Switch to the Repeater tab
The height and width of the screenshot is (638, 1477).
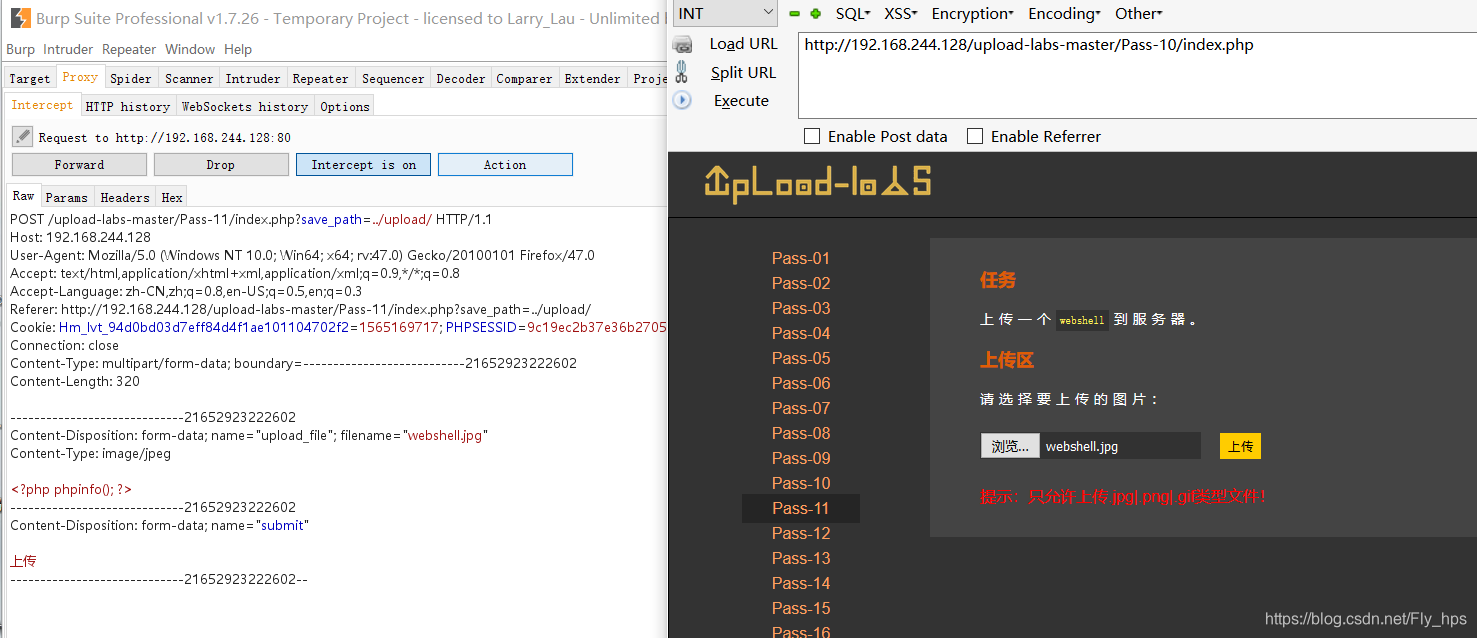point(321,79)
